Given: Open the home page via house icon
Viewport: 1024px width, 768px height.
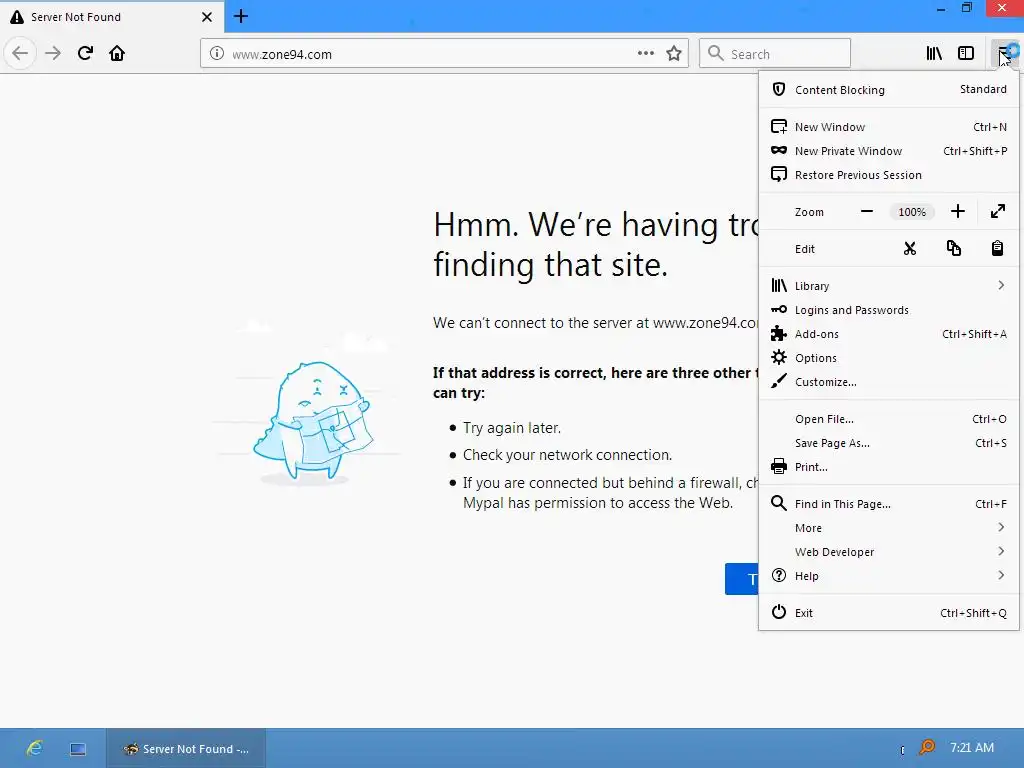Looking at the screenshot, I should [117, 53].
